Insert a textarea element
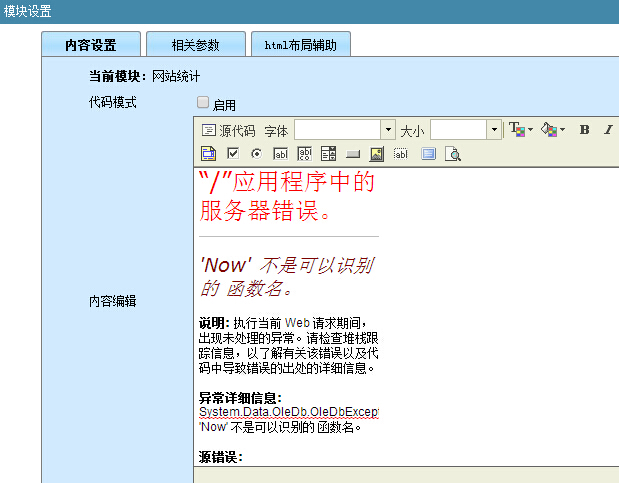The height and width of the screenshot is (483, 619). point(305,154)
